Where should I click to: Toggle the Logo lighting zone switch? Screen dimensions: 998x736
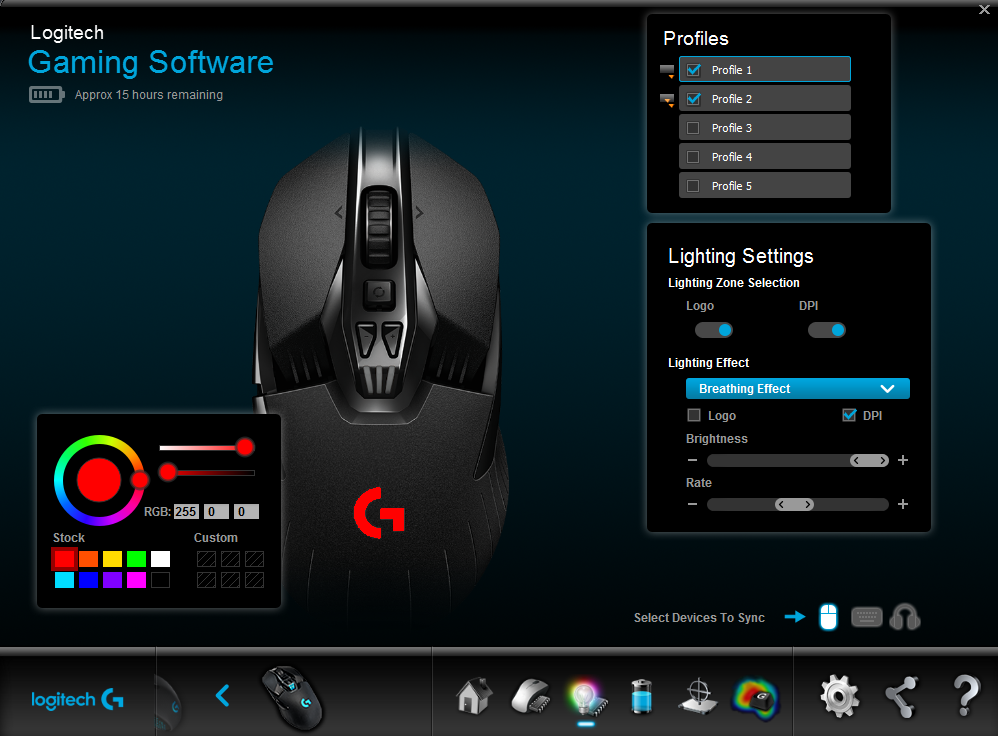tap(714, 330)
